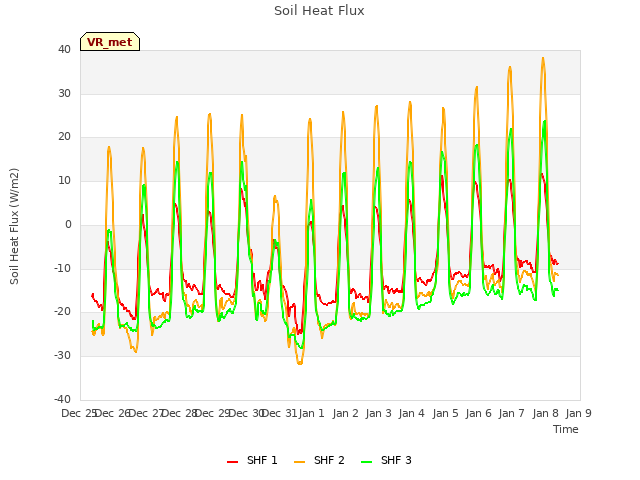Click the Jan 5 x-axis tick label
The height and width of the screenshot is (480, 640).
coord(445,413)
